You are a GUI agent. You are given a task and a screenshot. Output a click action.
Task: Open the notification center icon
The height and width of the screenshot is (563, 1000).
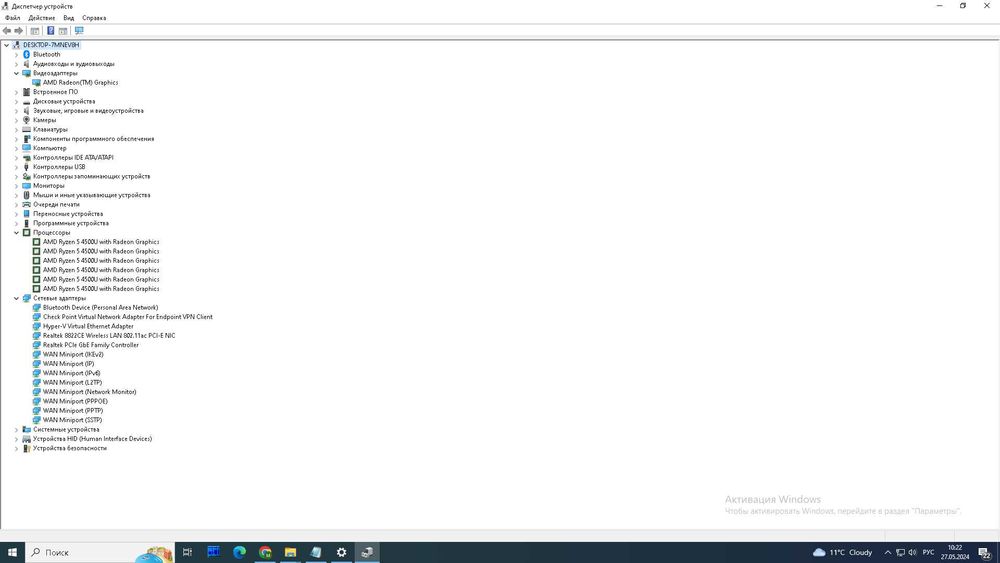pos(985,553)
